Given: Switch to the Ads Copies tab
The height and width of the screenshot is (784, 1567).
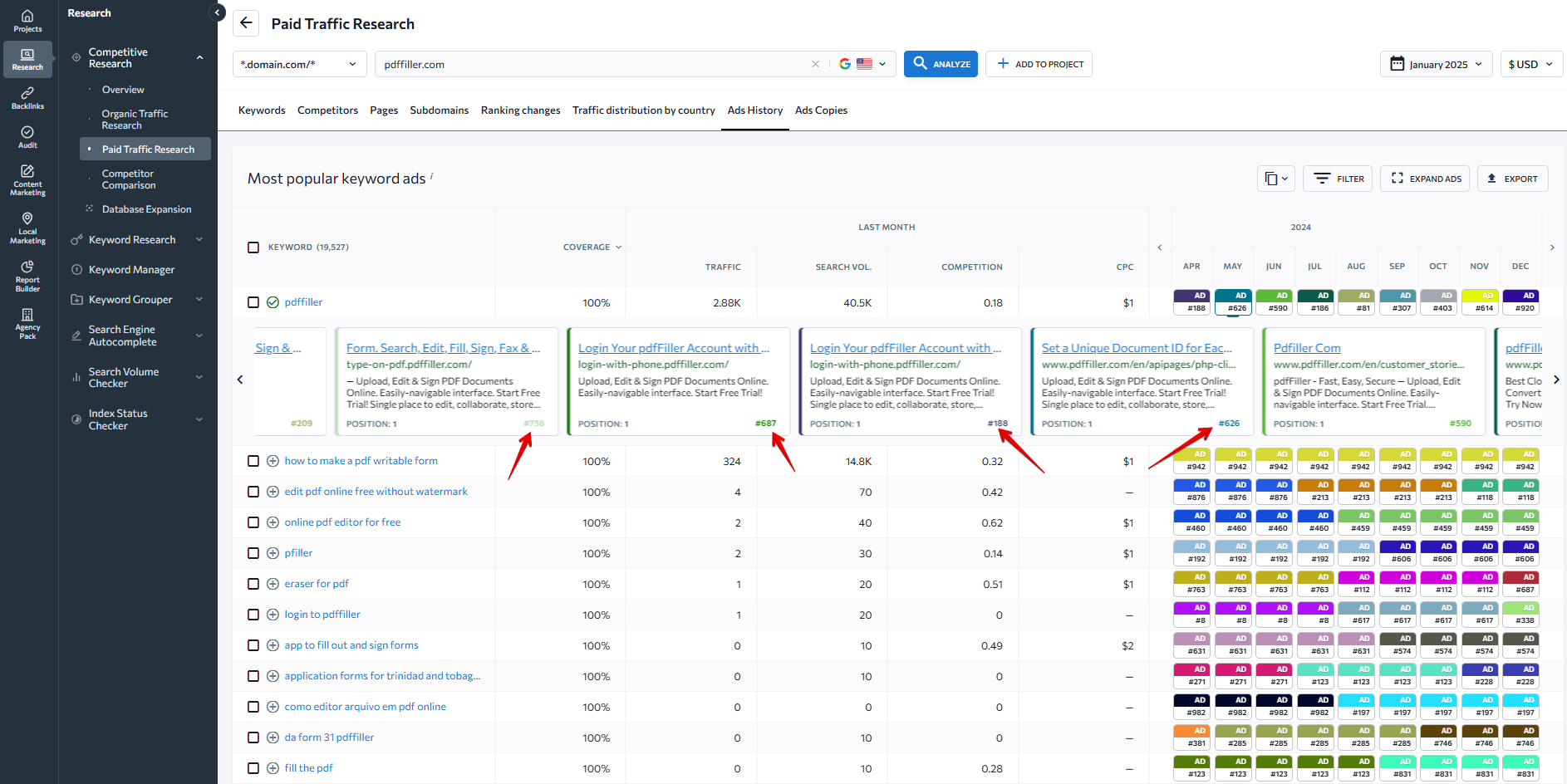Looking at the screenshot, I should click(821, 110).
